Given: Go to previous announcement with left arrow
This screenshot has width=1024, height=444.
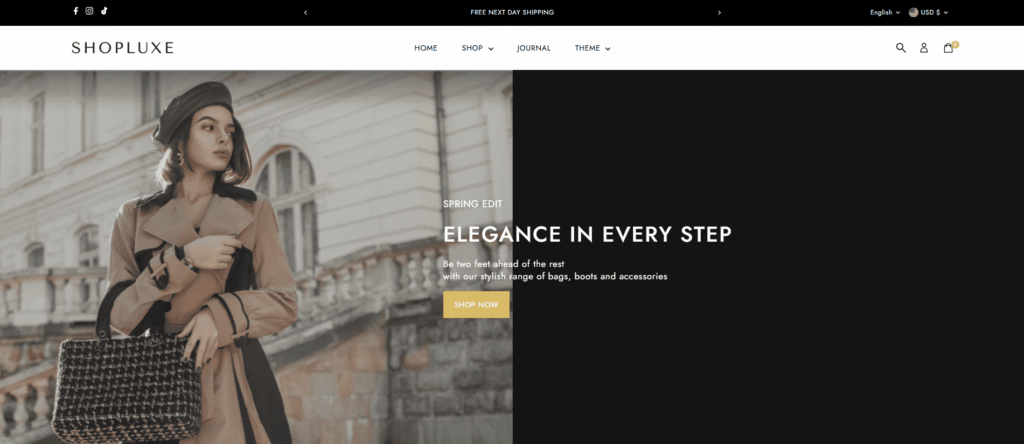Looking at the screenshot, I should (x=306, y=12).
